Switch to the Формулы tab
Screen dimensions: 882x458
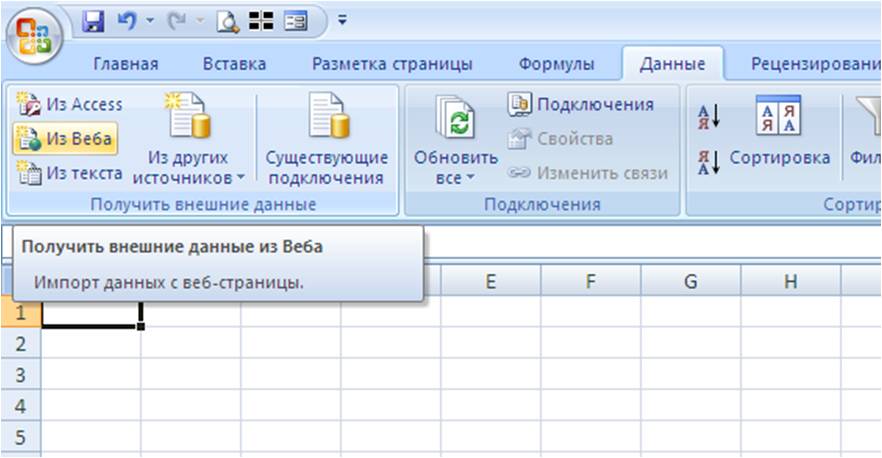(x=556, y=64)
